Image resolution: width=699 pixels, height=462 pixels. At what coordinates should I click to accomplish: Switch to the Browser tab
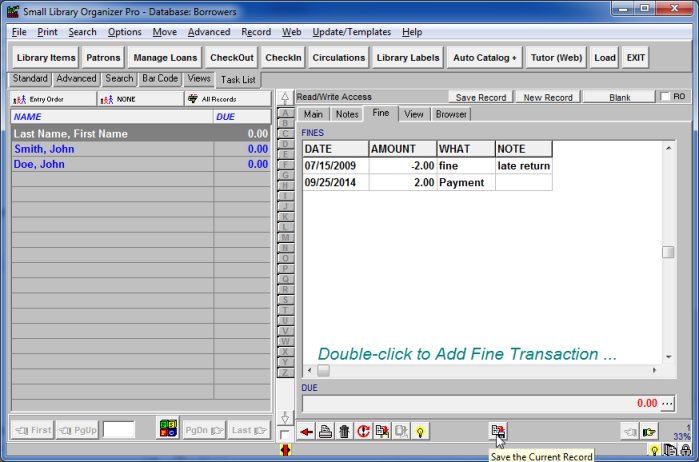(451, 114)
